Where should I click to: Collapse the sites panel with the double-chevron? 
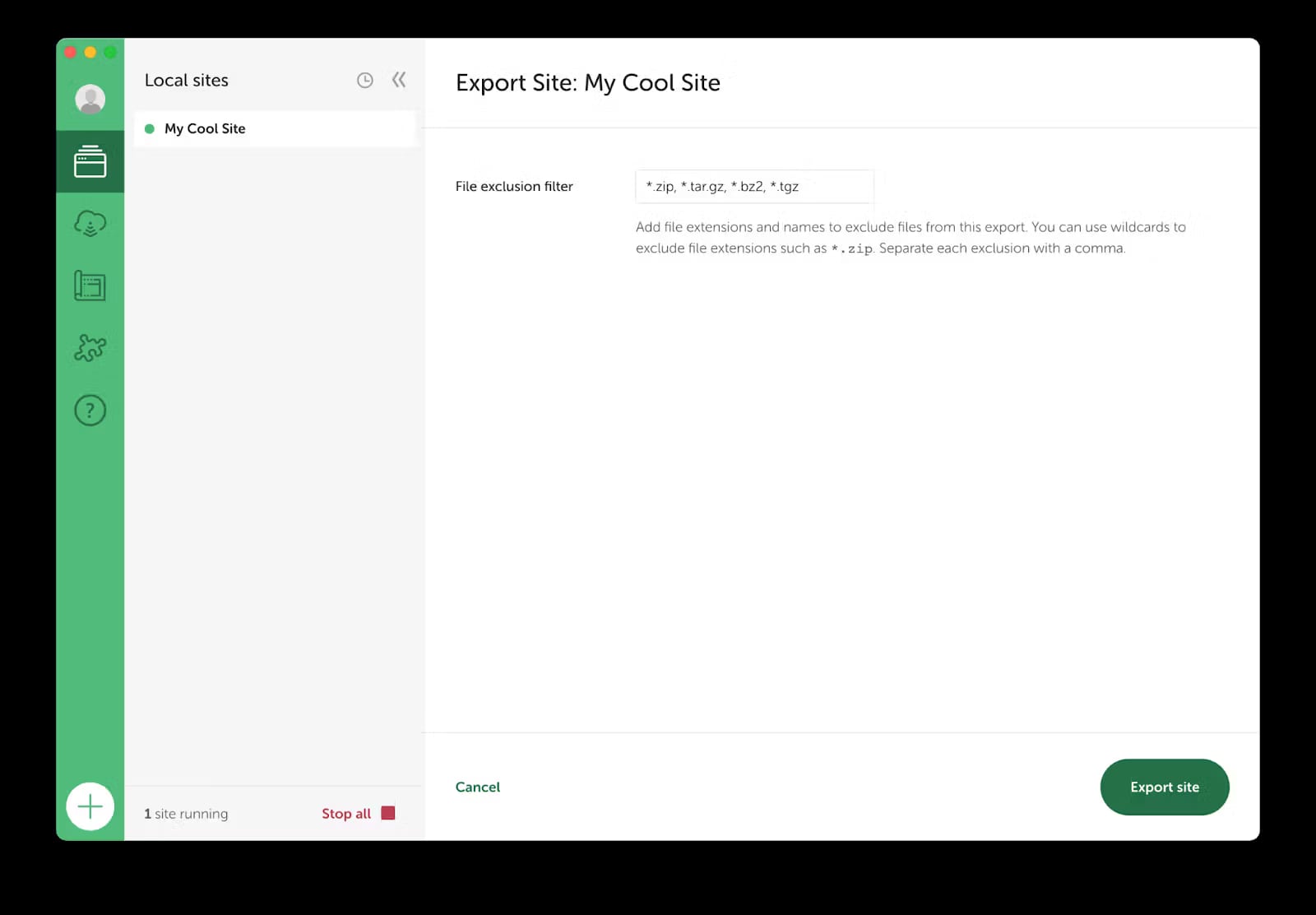[399, 80]
